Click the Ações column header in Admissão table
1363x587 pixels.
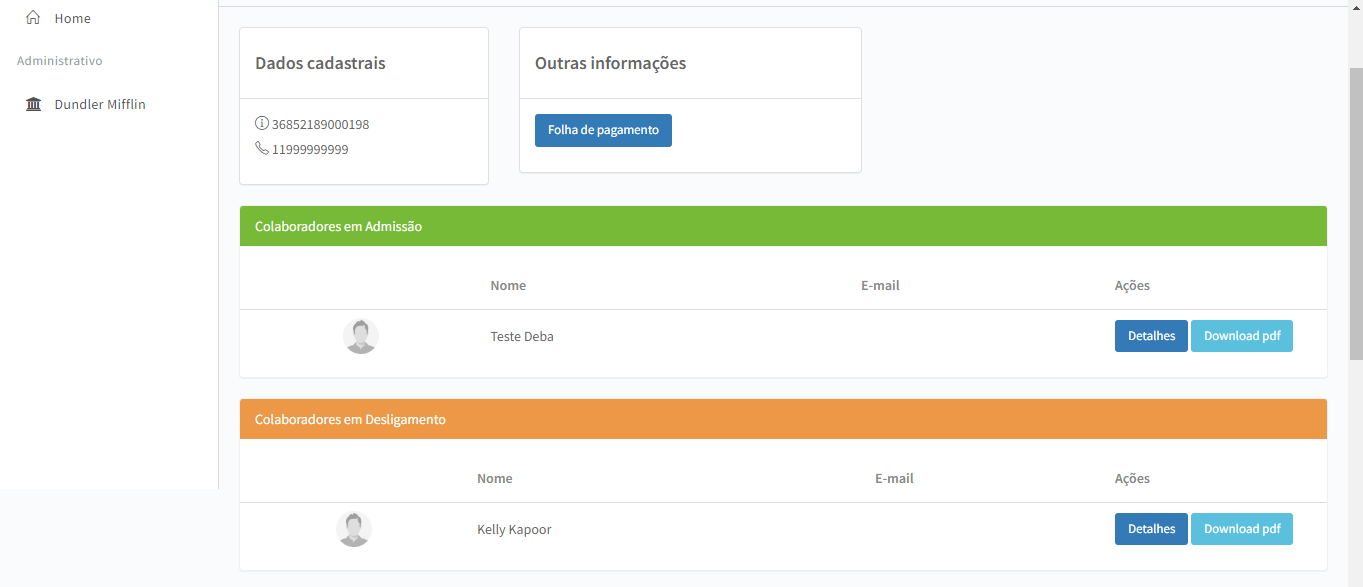pos(1132,286)
